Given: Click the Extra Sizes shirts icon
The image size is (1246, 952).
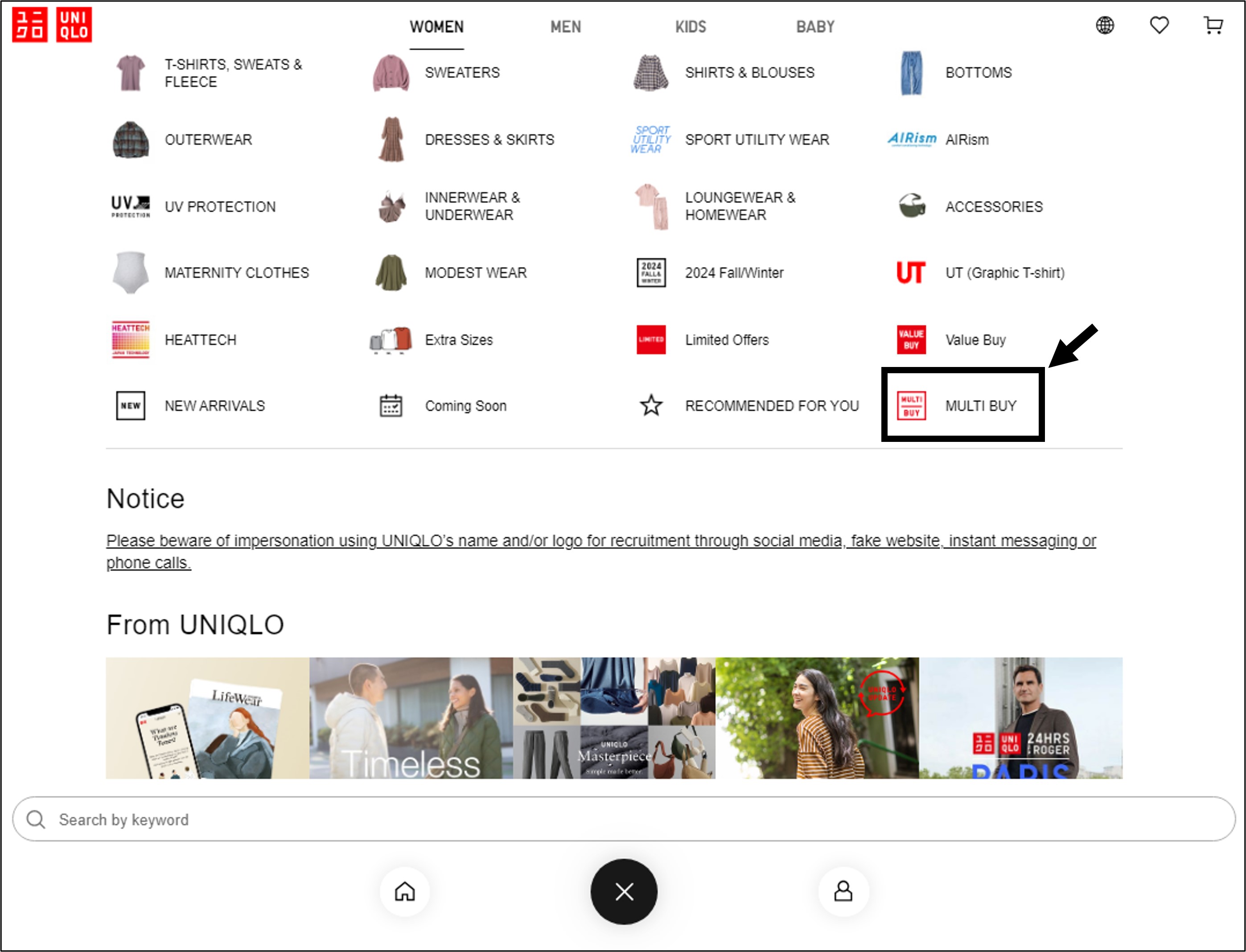Looking at the screenshot, I should click(x=391, y=340).
